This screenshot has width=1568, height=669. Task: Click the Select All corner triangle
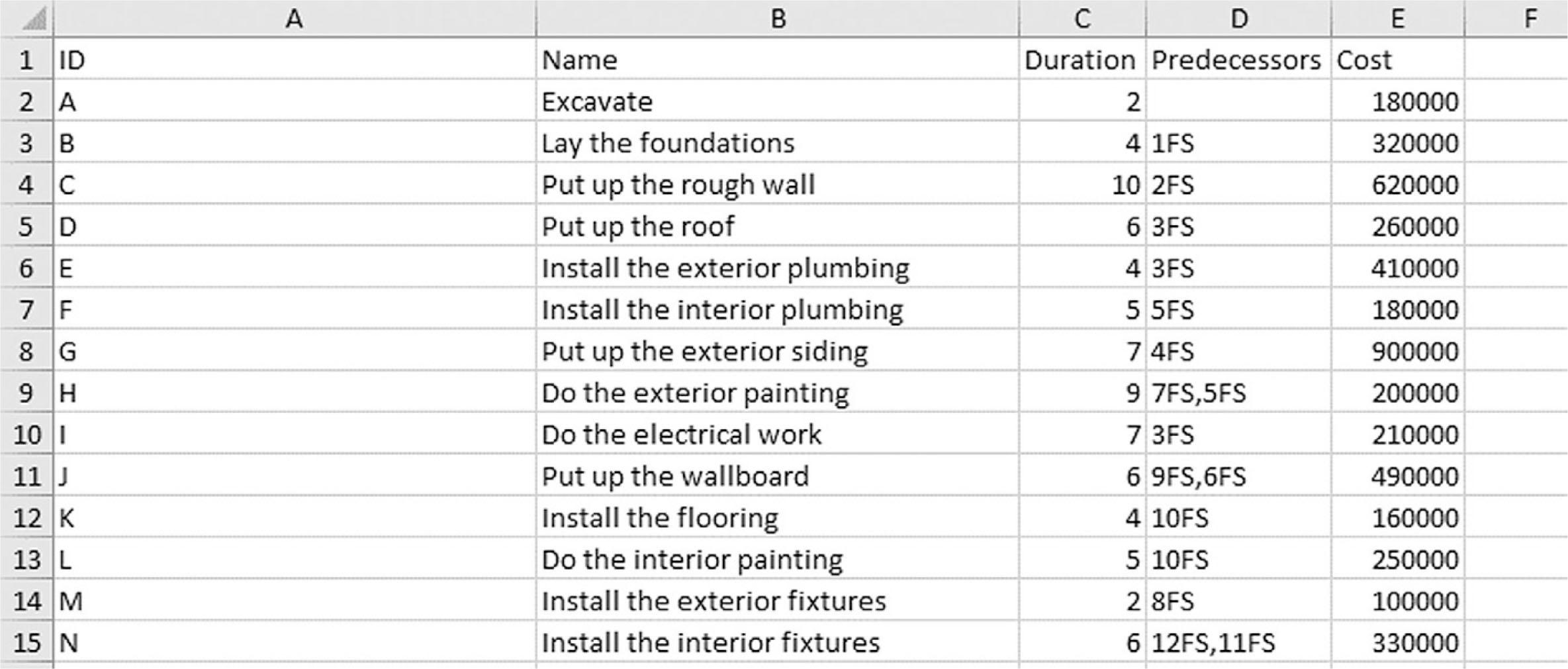point(32,19)
